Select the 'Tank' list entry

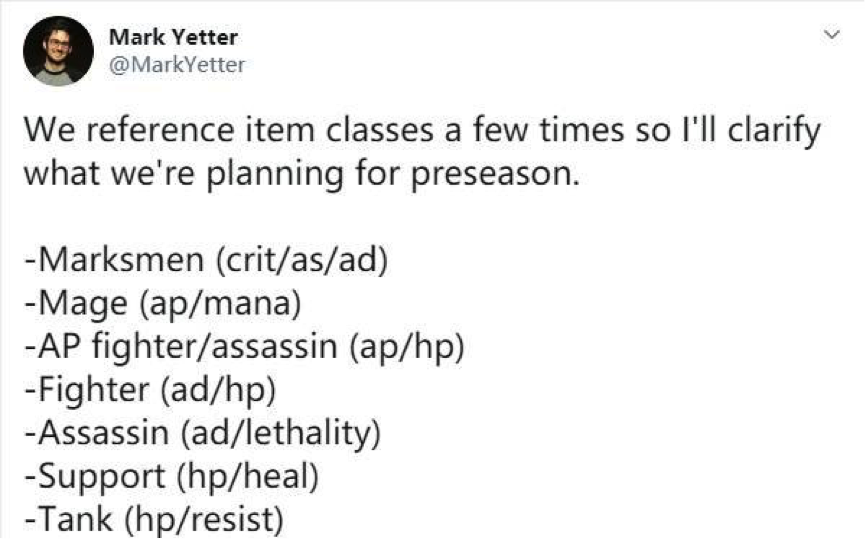click(75, 519)
